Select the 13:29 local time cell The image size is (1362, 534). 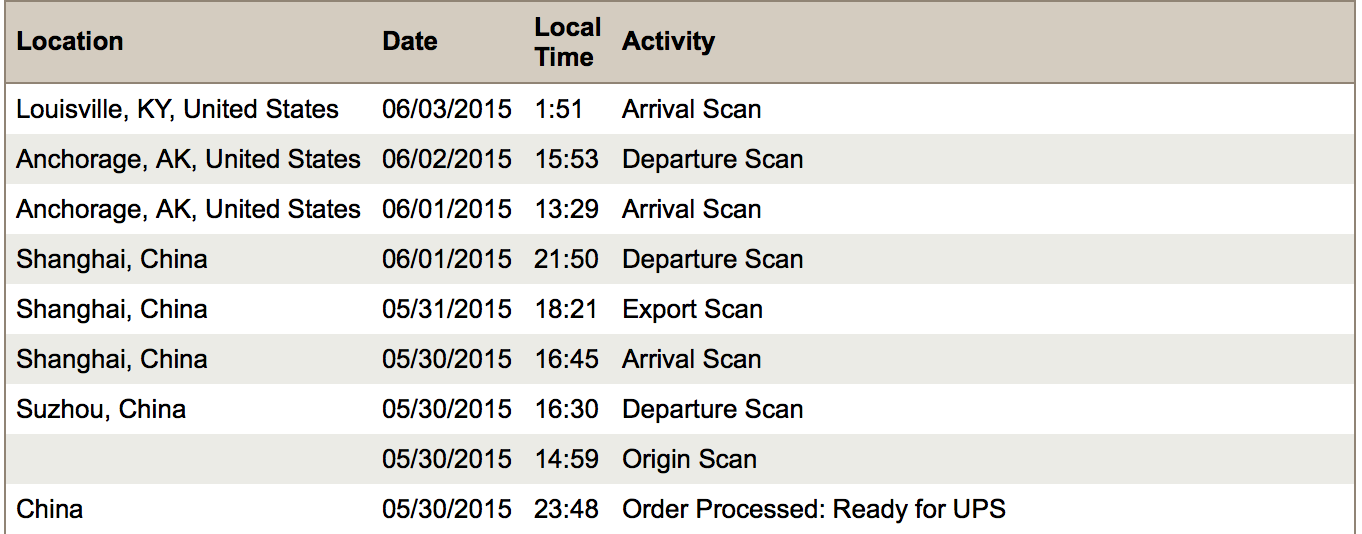pyautogui.click(x=566, y=209)
